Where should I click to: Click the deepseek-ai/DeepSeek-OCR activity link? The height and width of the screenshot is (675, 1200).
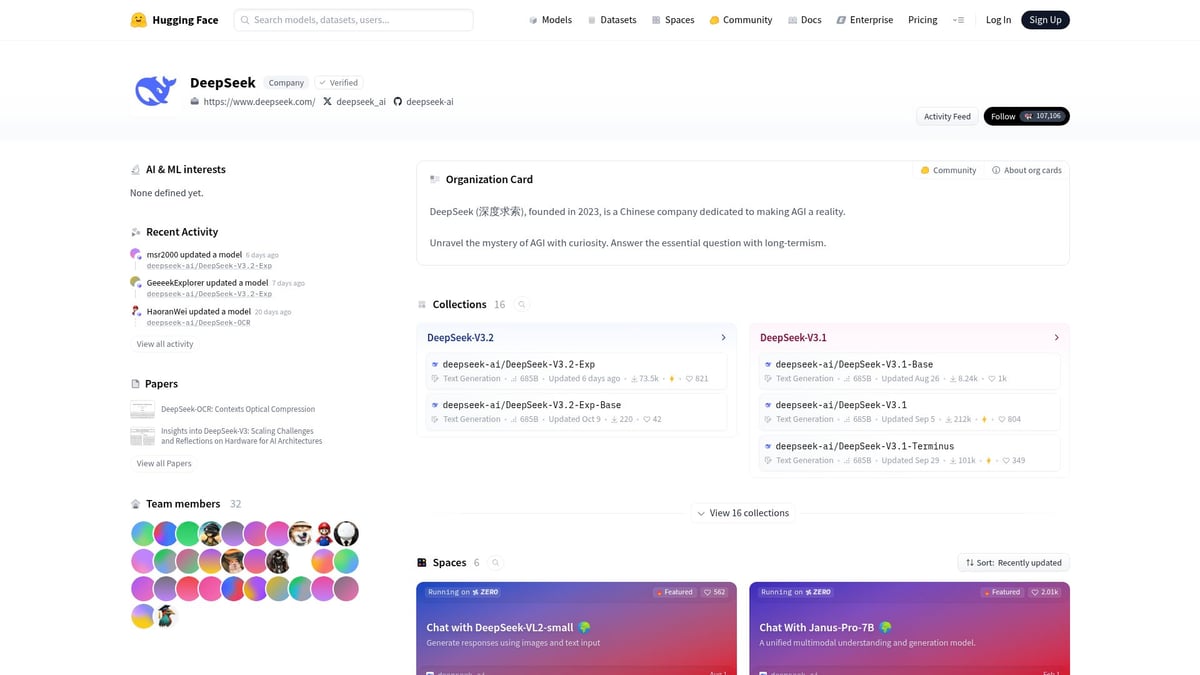(198, 322)
